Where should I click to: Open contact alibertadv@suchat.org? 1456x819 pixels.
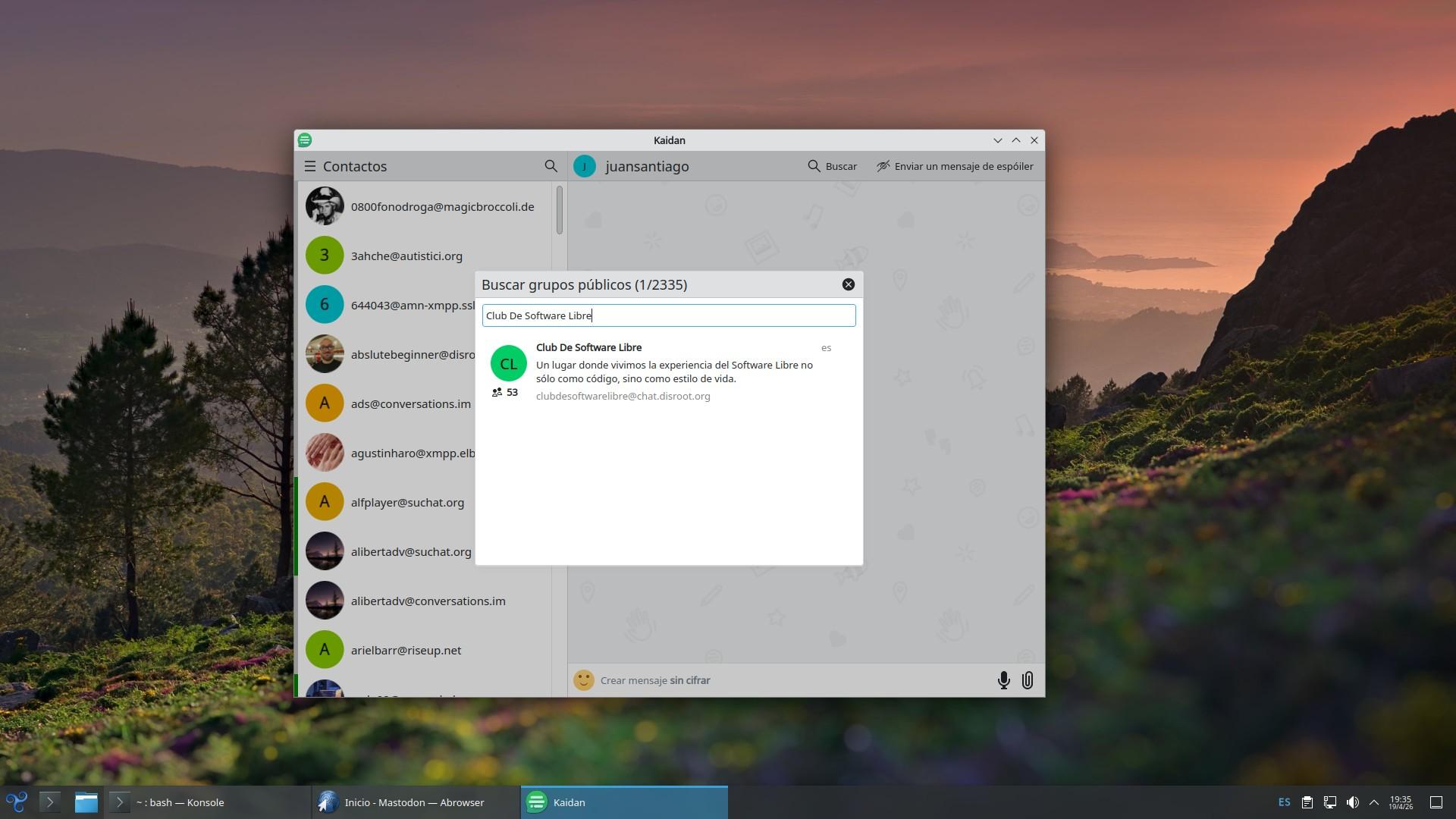tap(387, 551)
